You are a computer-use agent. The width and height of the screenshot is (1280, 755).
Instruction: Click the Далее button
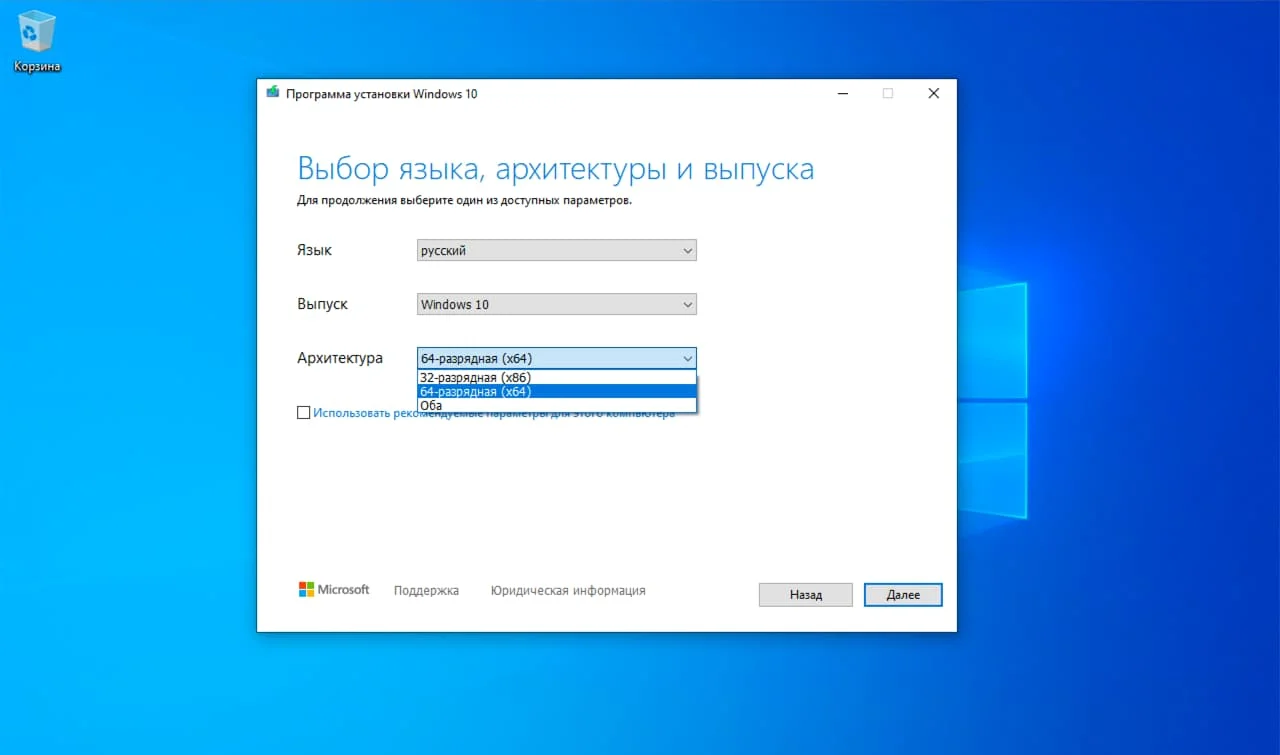click(903, 595)
